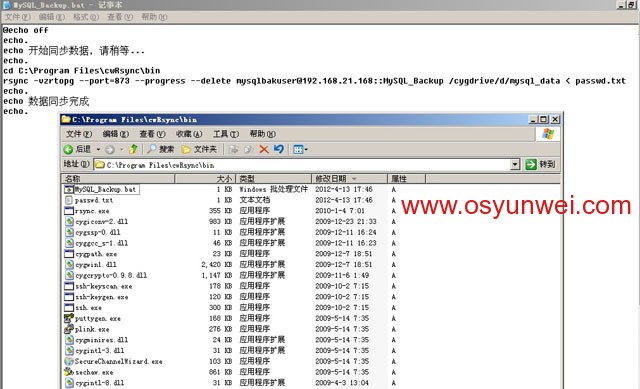The width and height of the screenshot is (640, 389).
Task: Open the Views icon in toolbar
Action: click(298, 149)
